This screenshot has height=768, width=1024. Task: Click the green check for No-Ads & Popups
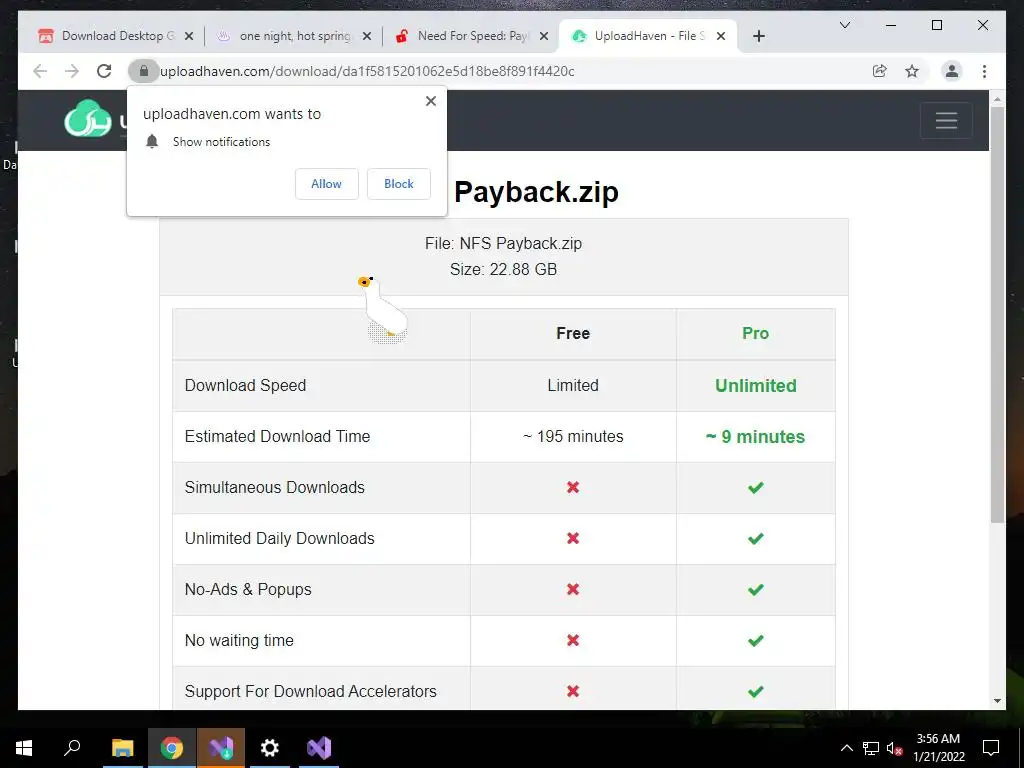(x=756, y=589)
